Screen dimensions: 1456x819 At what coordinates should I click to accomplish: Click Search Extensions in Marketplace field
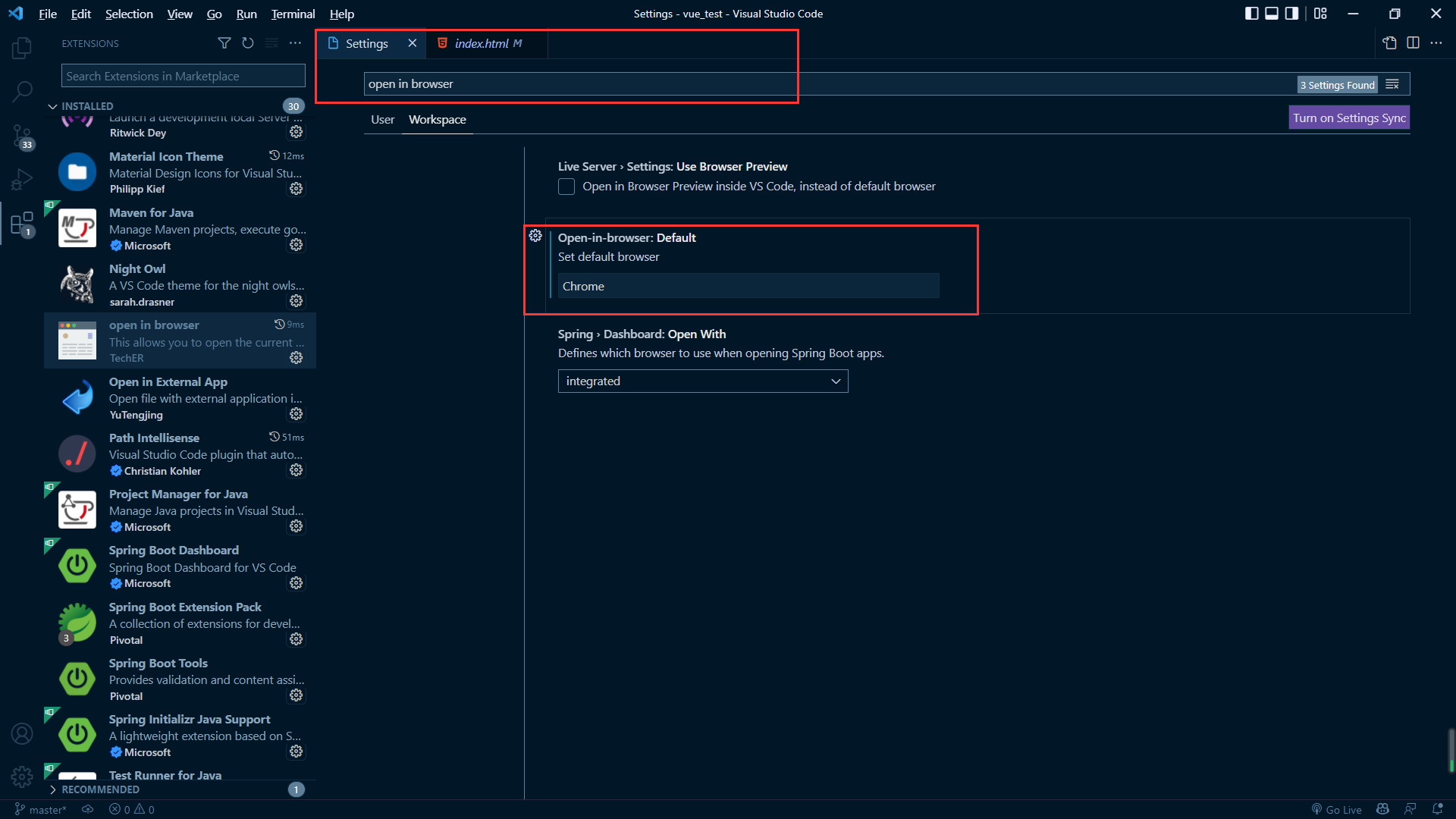coord(184,76)
